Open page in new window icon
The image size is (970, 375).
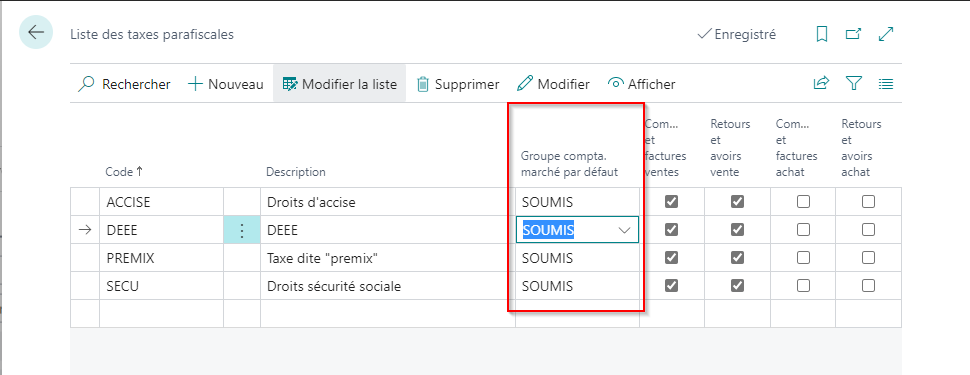point(854,34)
